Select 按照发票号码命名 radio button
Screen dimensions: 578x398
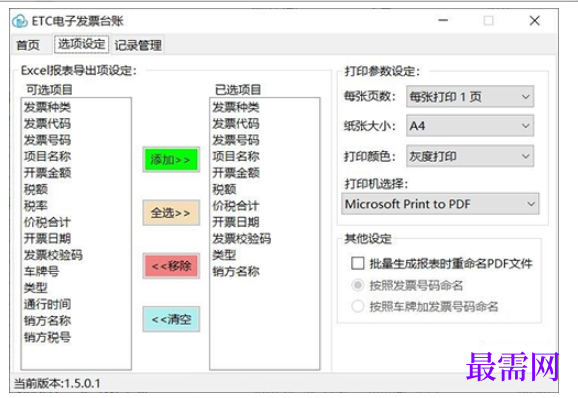(x=358, y=285)
